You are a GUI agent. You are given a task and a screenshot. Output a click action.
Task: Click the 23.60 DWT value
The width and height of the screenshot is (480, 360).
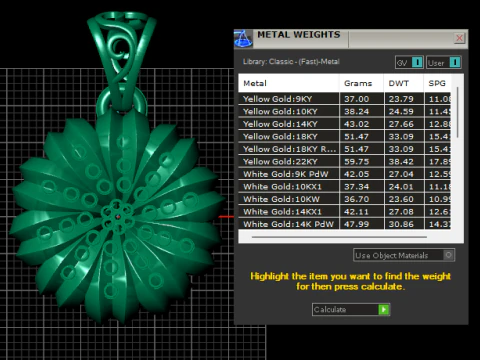coord(401,199)
